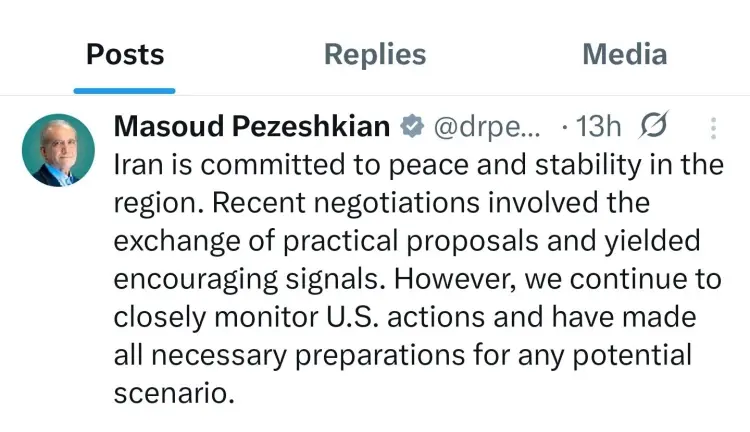The image size is (750, 432).
Task: Click the blue underline beneath Posts
Action: point(125,90)
